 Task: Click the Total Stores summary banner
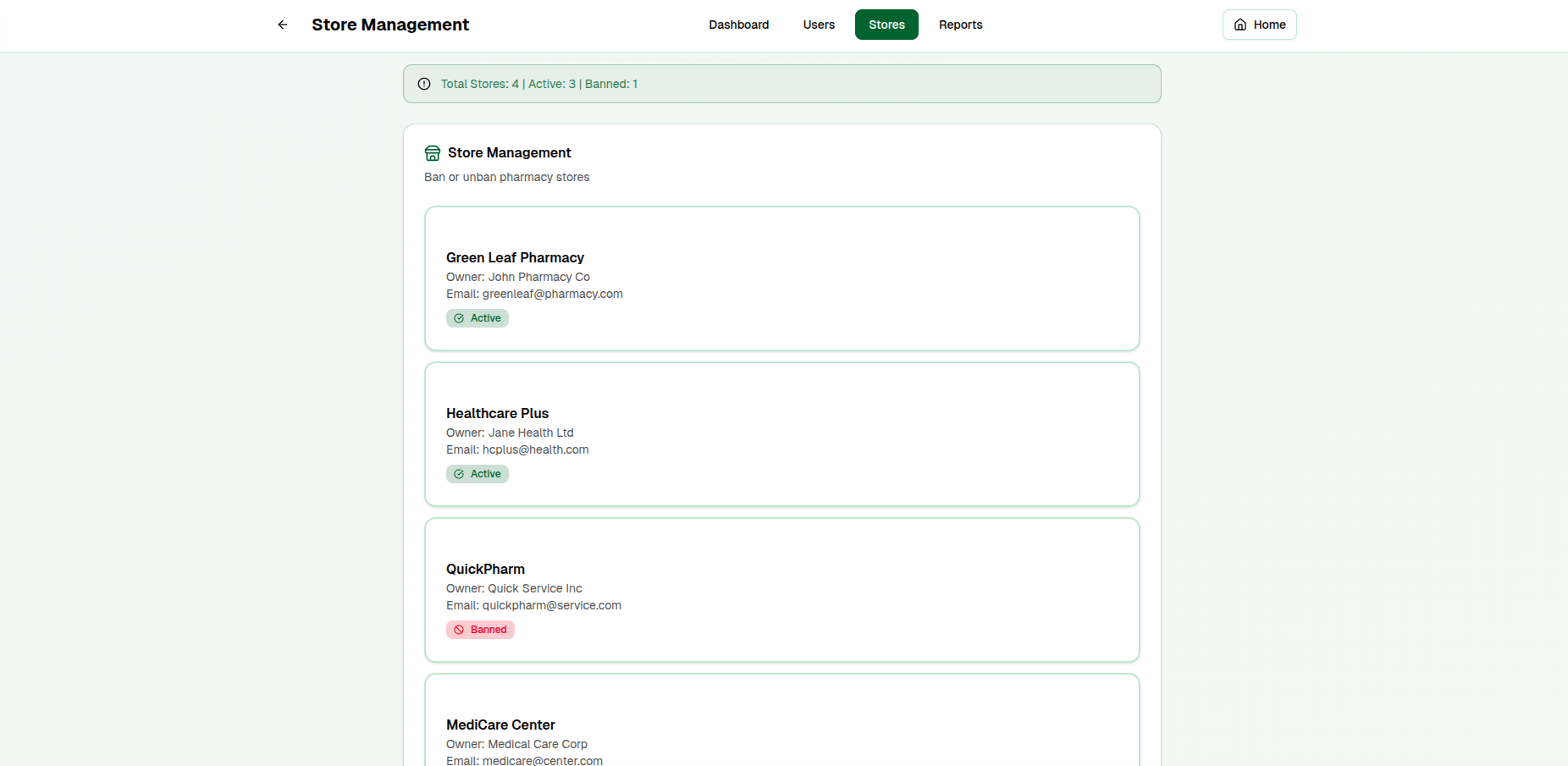click(781, 84)
